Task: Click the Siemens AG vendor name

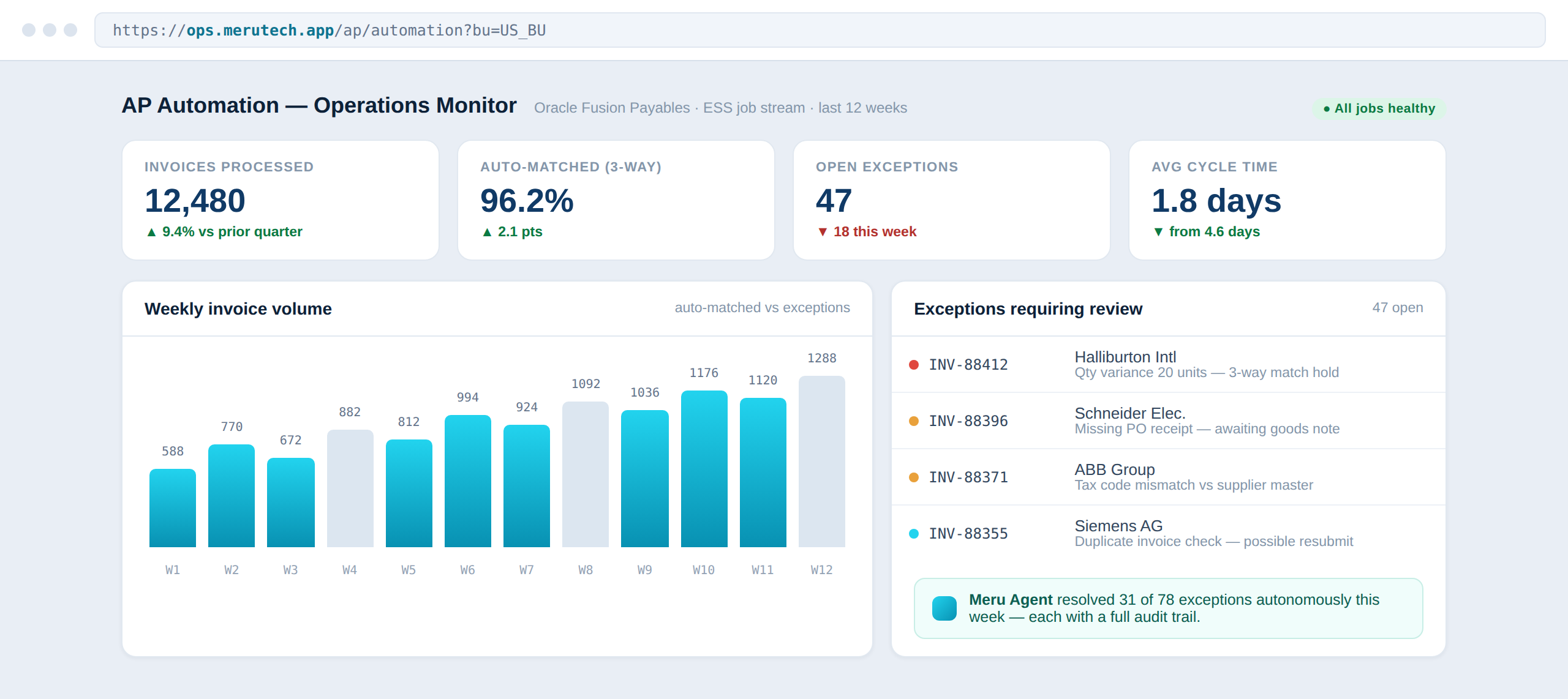Action: (x=1118, y=526)
